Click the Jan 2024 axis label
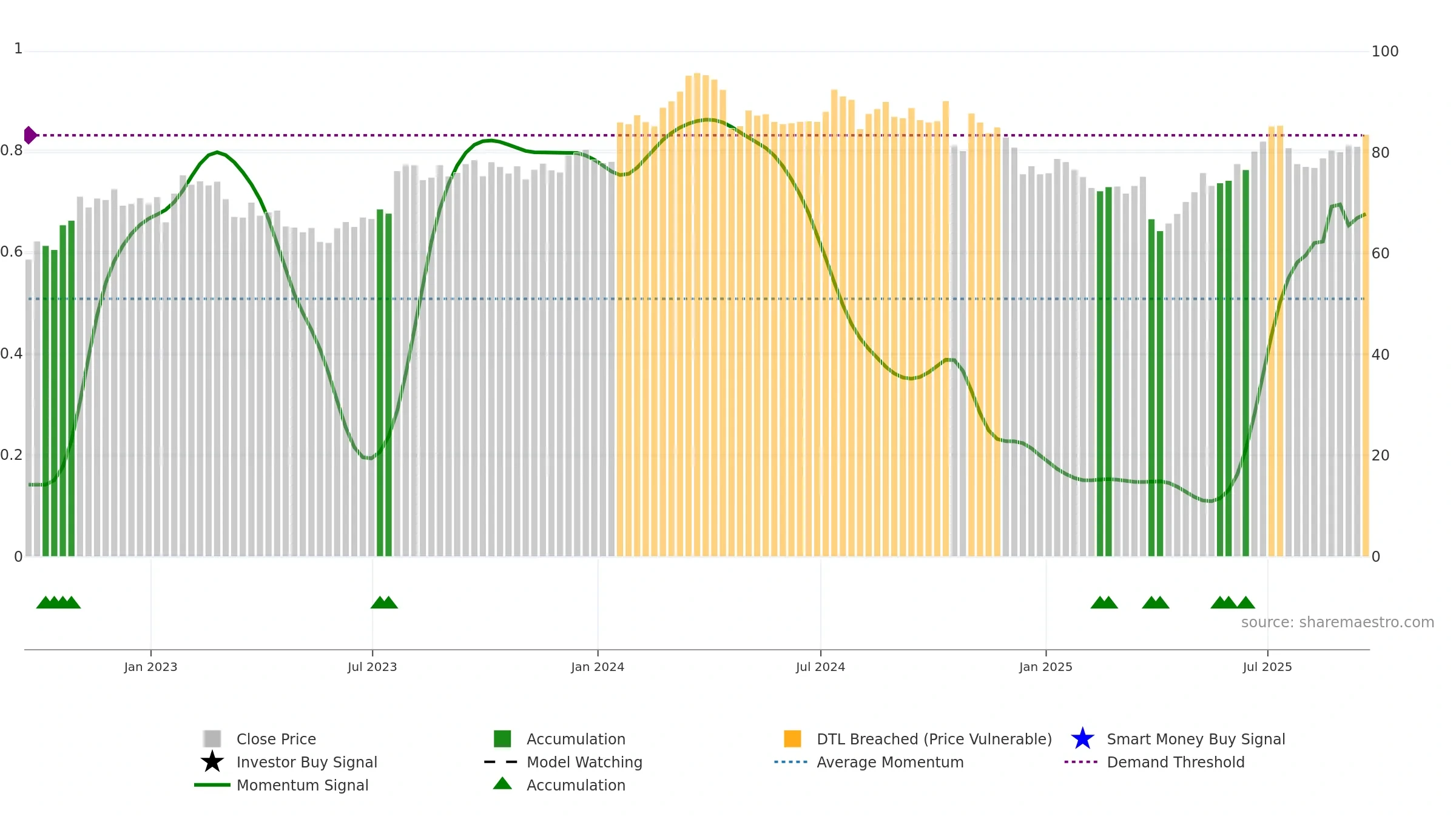This screenshot has height=819, width=1456. coord(598,667)
